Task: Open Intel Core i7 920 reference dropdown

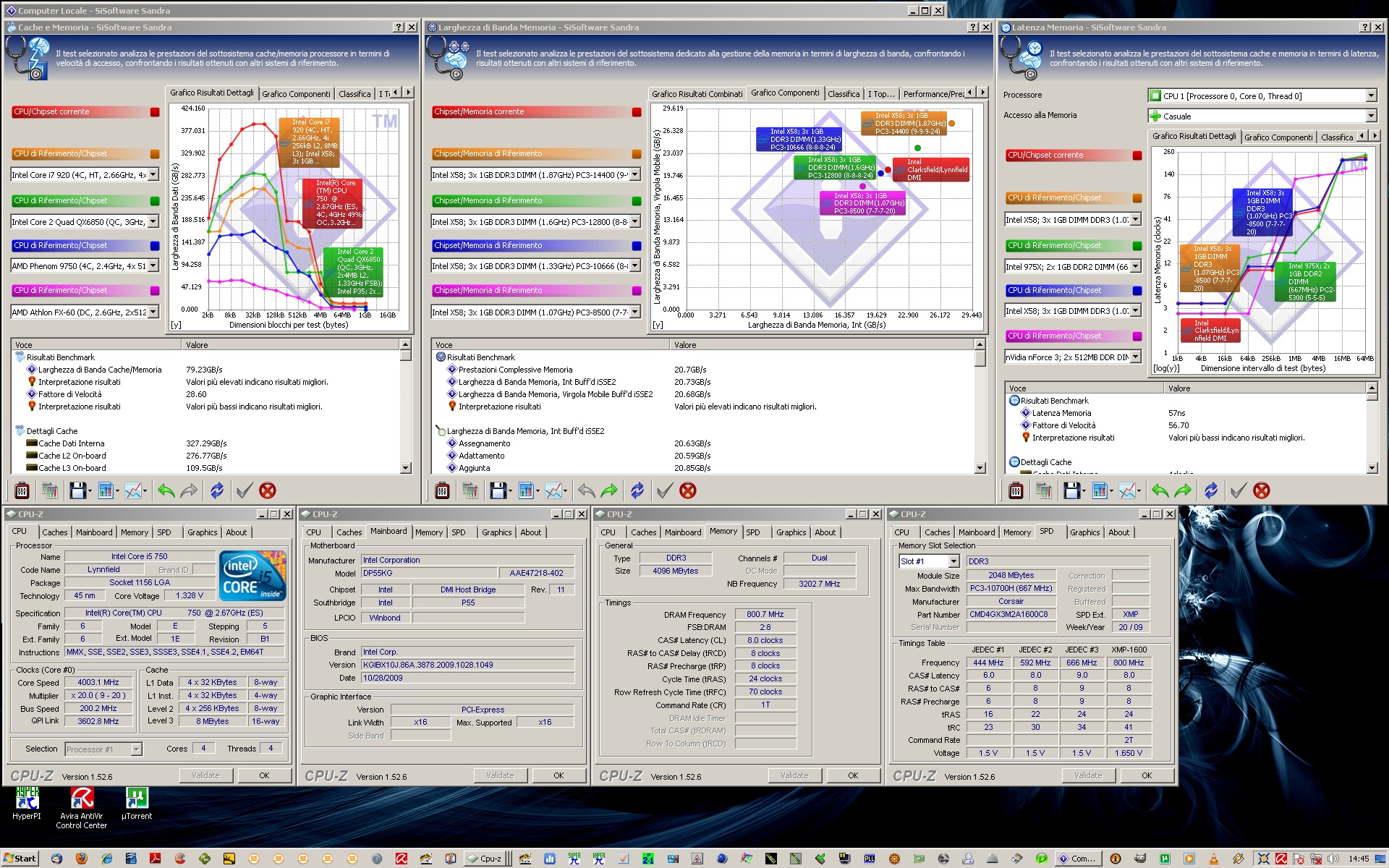Action: 153,175
